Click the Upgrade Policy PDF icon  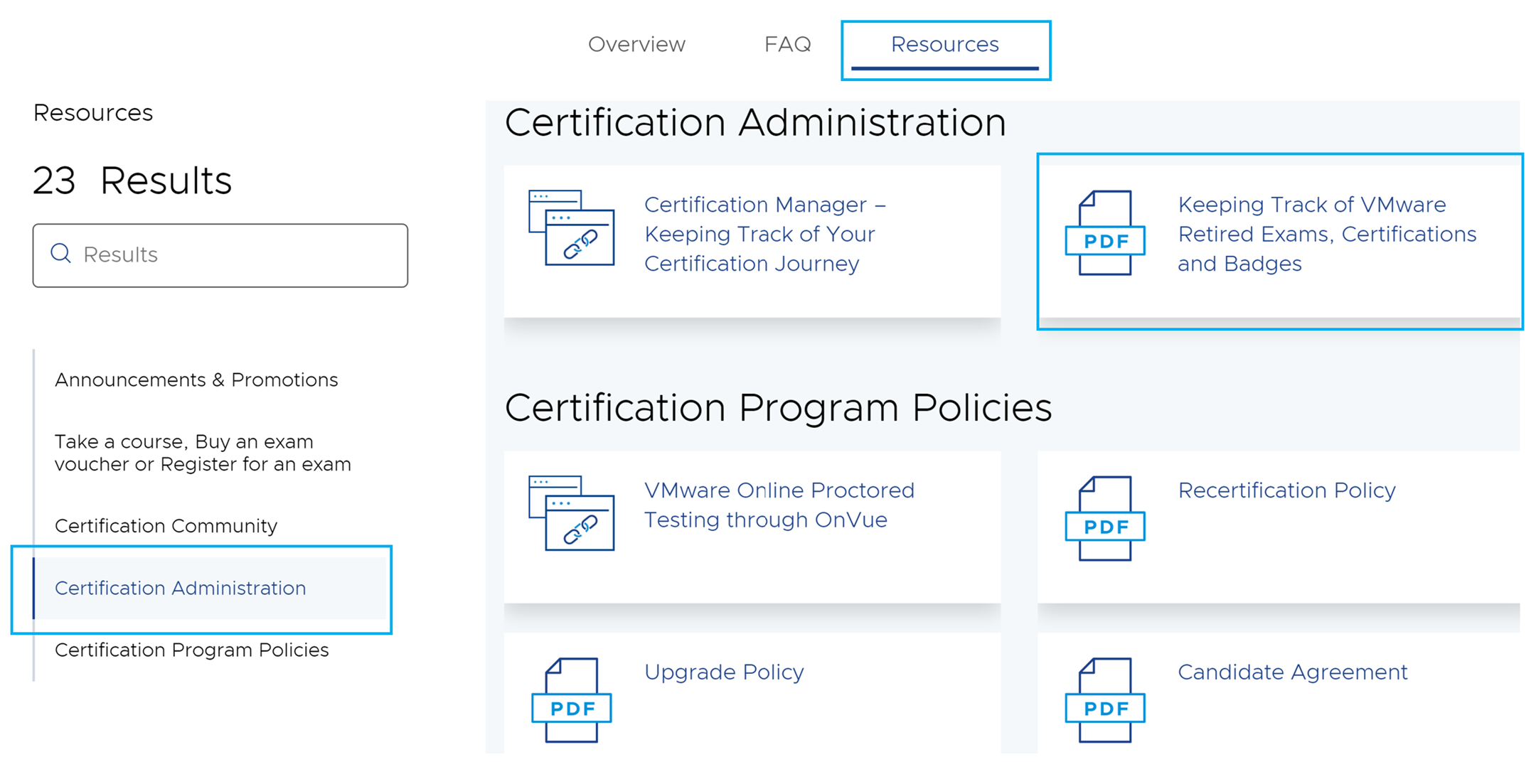coord(571,700)
